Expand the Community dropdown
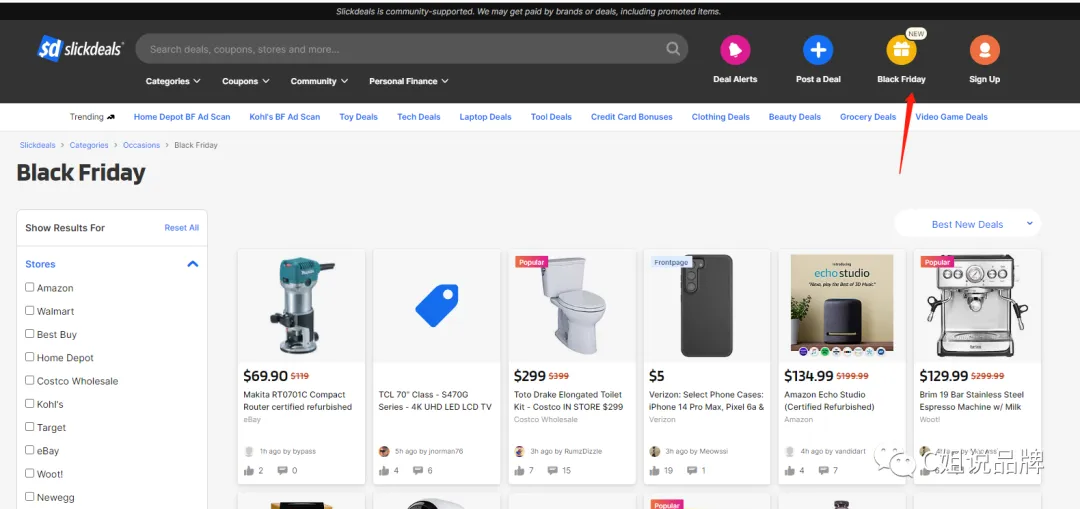The height and width of the screenshot is (509, 1080). [319, 81]
